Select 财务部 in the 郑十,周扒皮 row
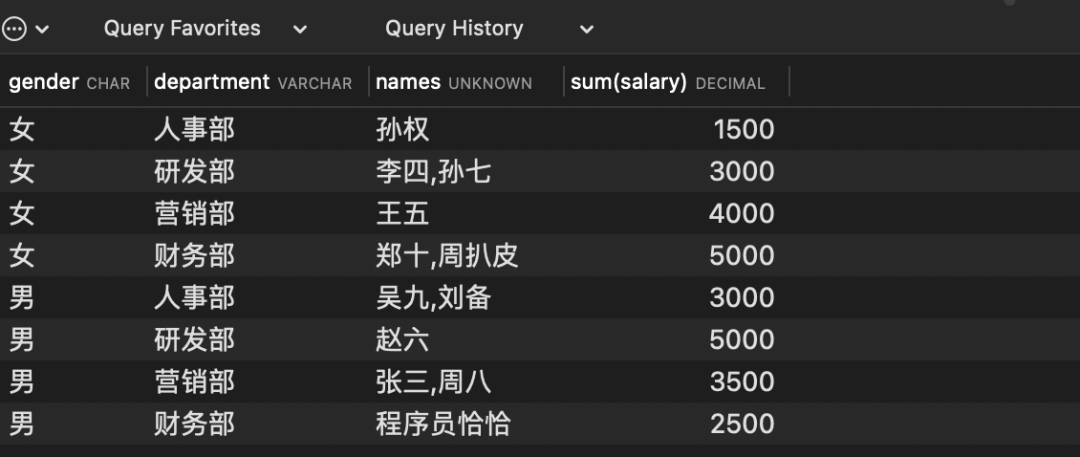Screen dimensions: 1080x457 pyautogui.click(x=194, y=256)
